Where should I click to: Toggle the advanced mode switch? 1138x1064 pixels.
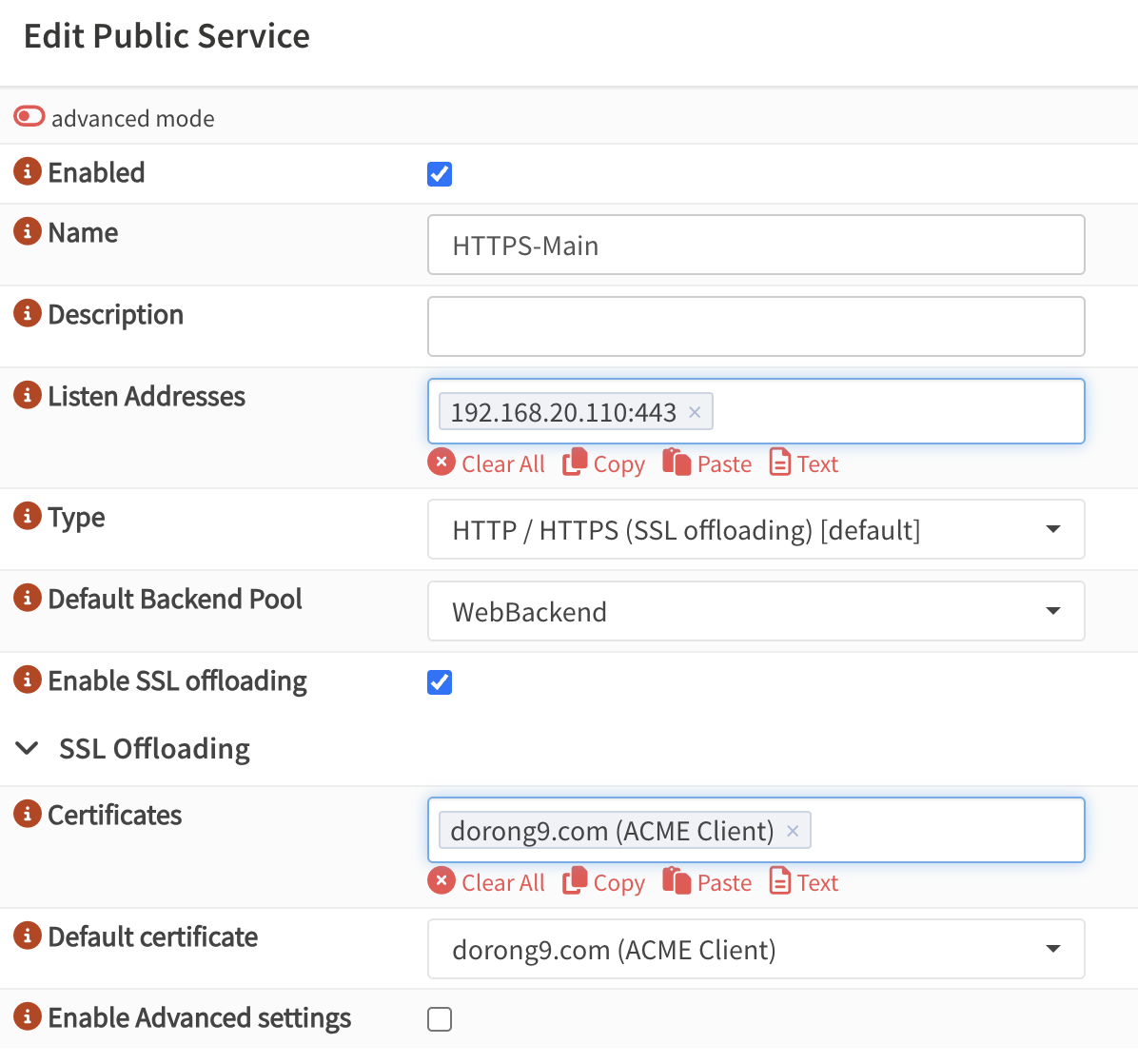pos(29,117)
